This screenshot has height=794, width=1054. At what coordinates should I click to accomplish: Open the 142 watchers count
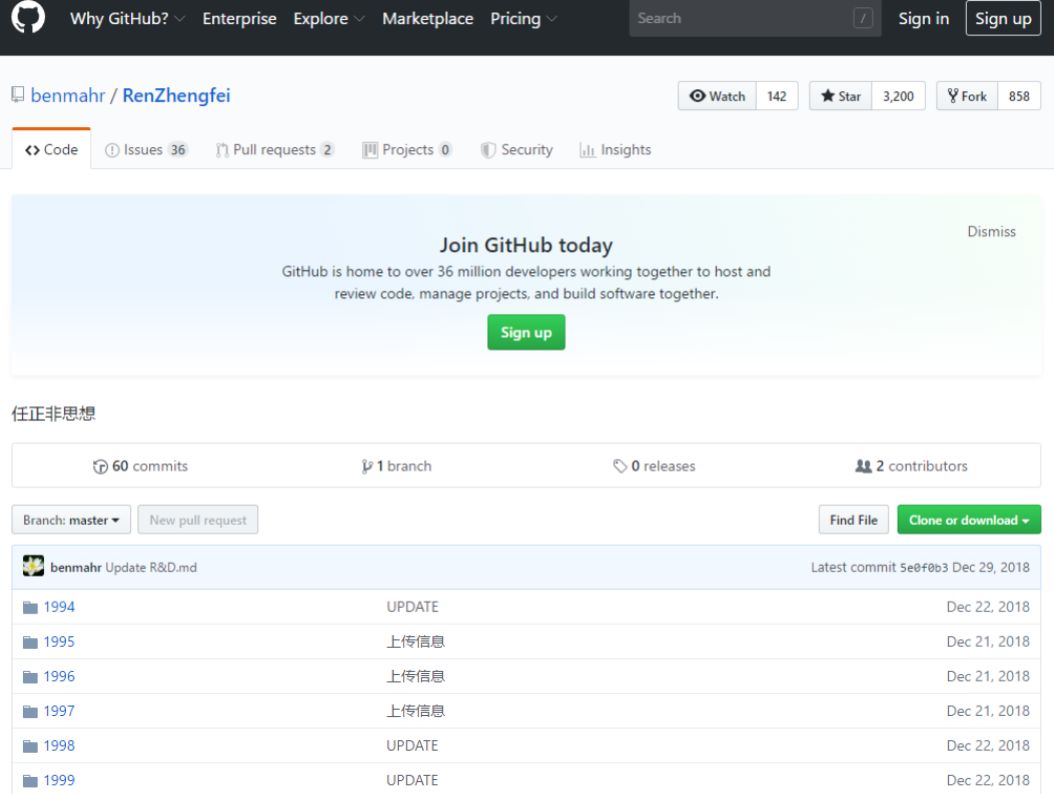(777, 96)
